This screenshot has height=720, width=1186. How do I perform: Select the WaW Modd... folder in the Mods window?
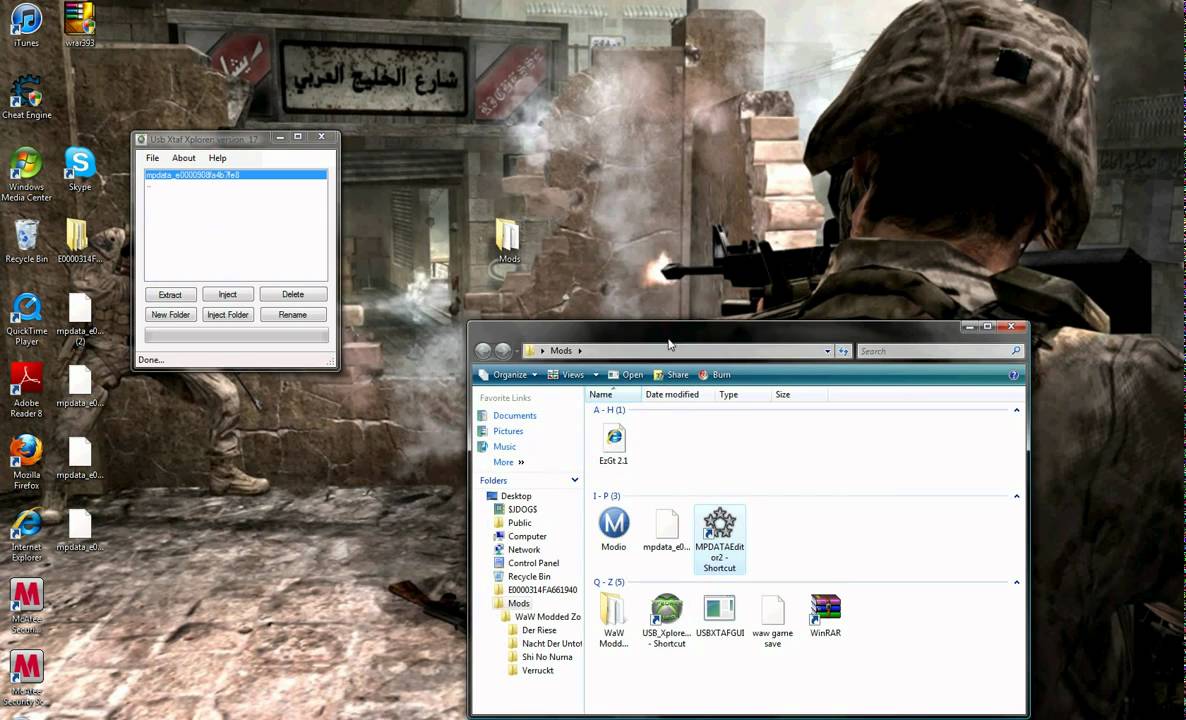pos(613,621)
